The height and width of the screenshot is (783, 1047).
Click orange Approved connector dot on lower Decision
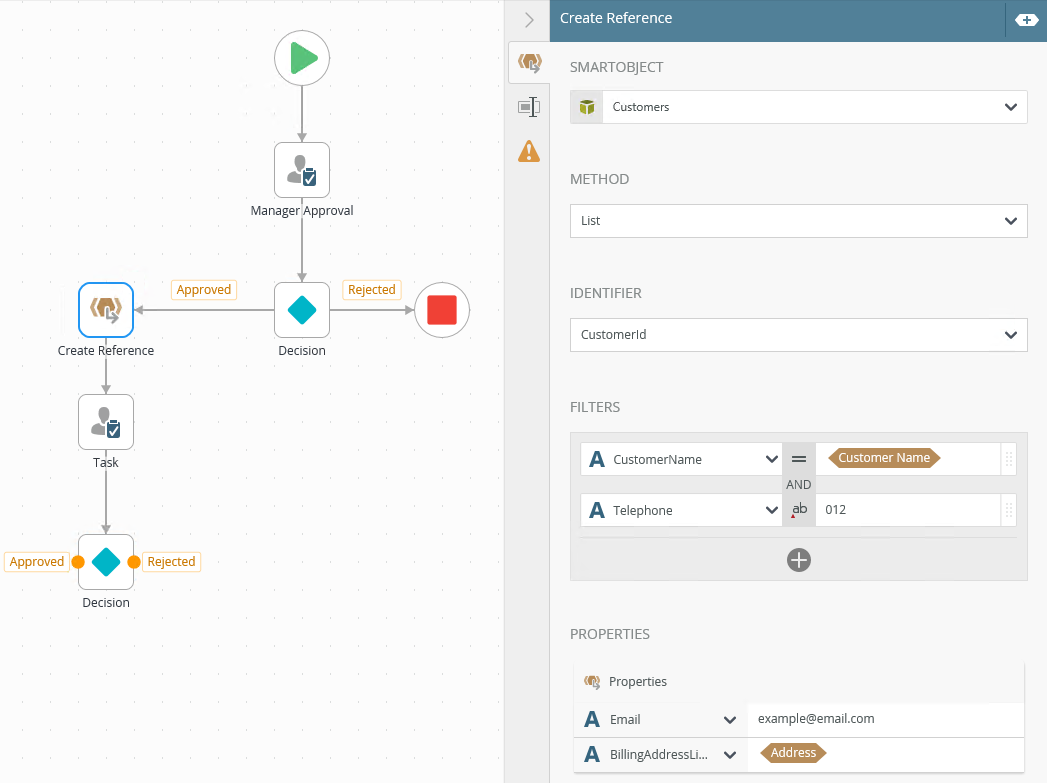coord(78,562)
